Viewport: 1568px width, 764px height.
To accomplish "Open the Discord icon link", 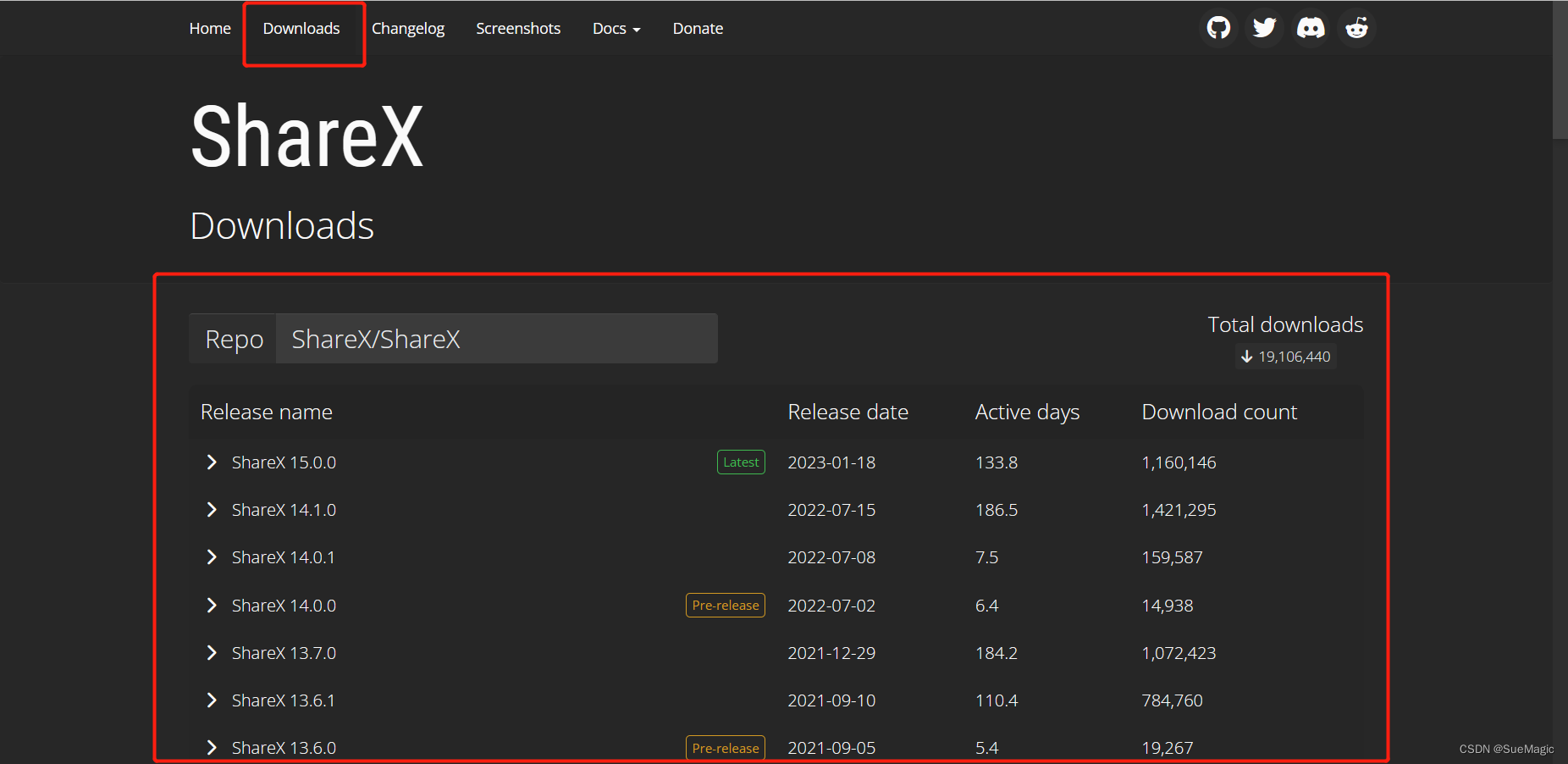I will [1311, 28].
